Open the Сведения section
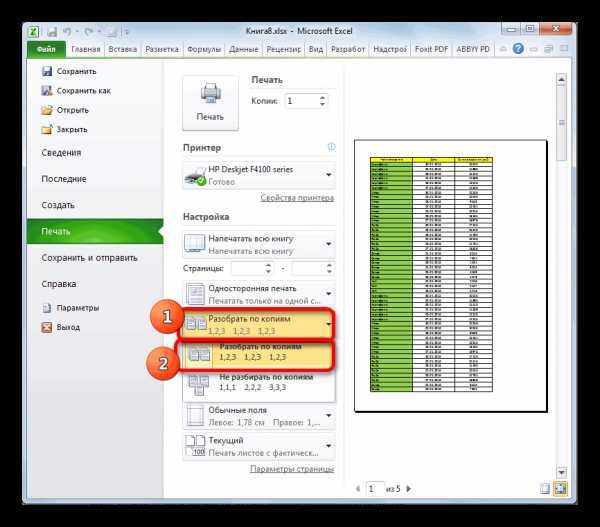The width and height of the screenshot is (600, 527). pos(61,153)
